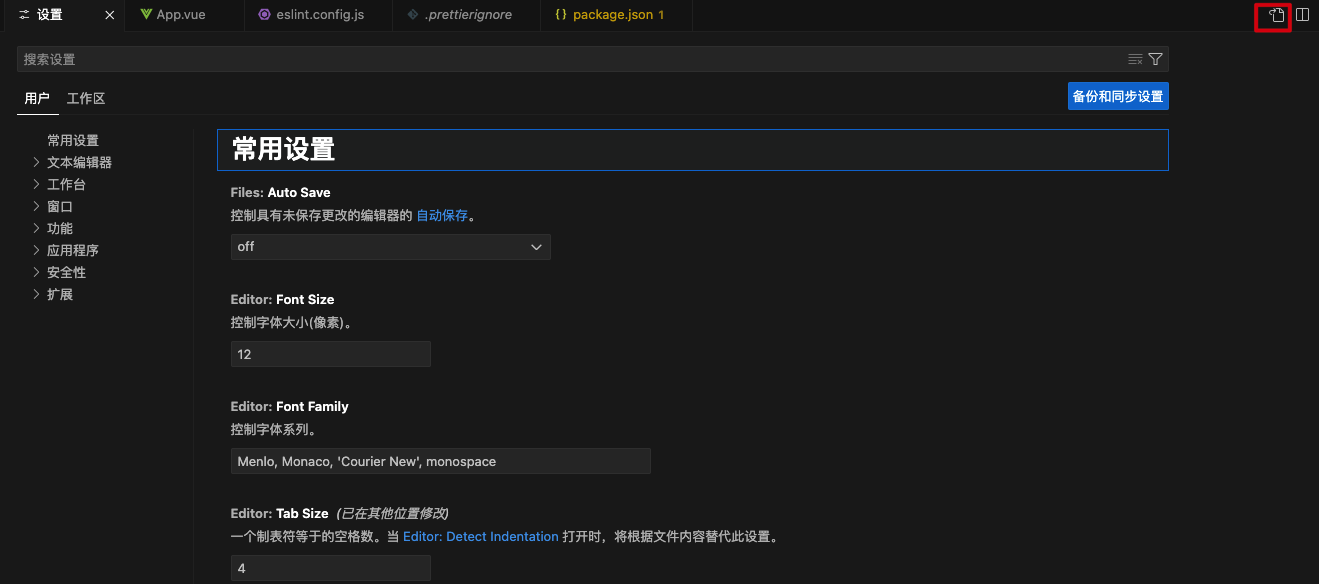1319x584 pixels.
Task: Click the Editor: Tab Size setting title
Action: click(x=279, y=513)
